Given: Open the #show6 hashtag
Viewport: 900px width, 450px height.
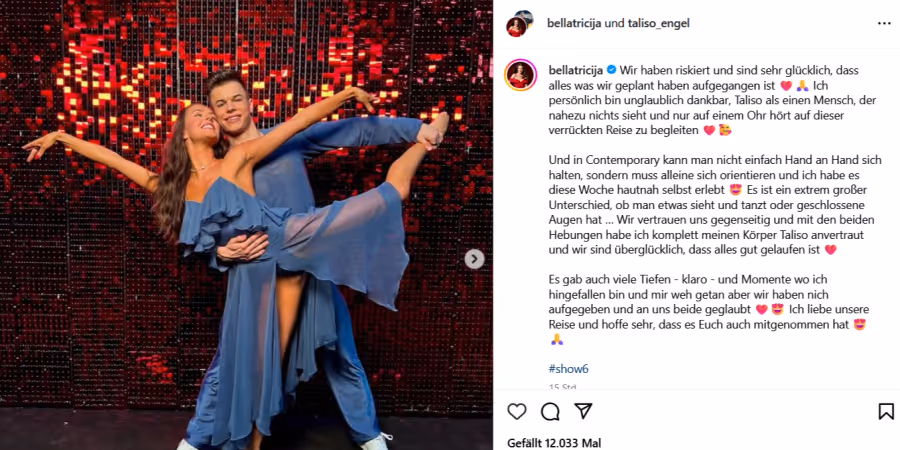Looking at the screenshot, I should [x=568, y=368].
